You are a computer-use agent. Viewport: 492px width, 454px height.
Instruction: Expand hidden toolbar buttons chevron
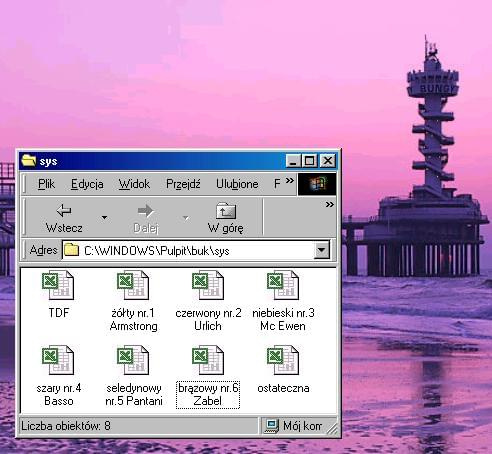(329, 204)
